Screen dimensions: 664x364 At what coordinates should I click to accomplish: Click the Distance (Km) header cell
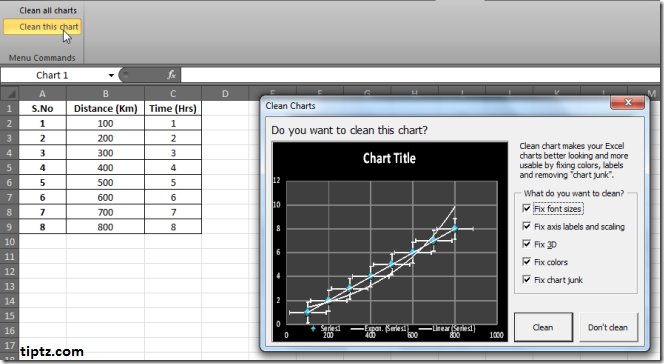(x=105, y=108)
